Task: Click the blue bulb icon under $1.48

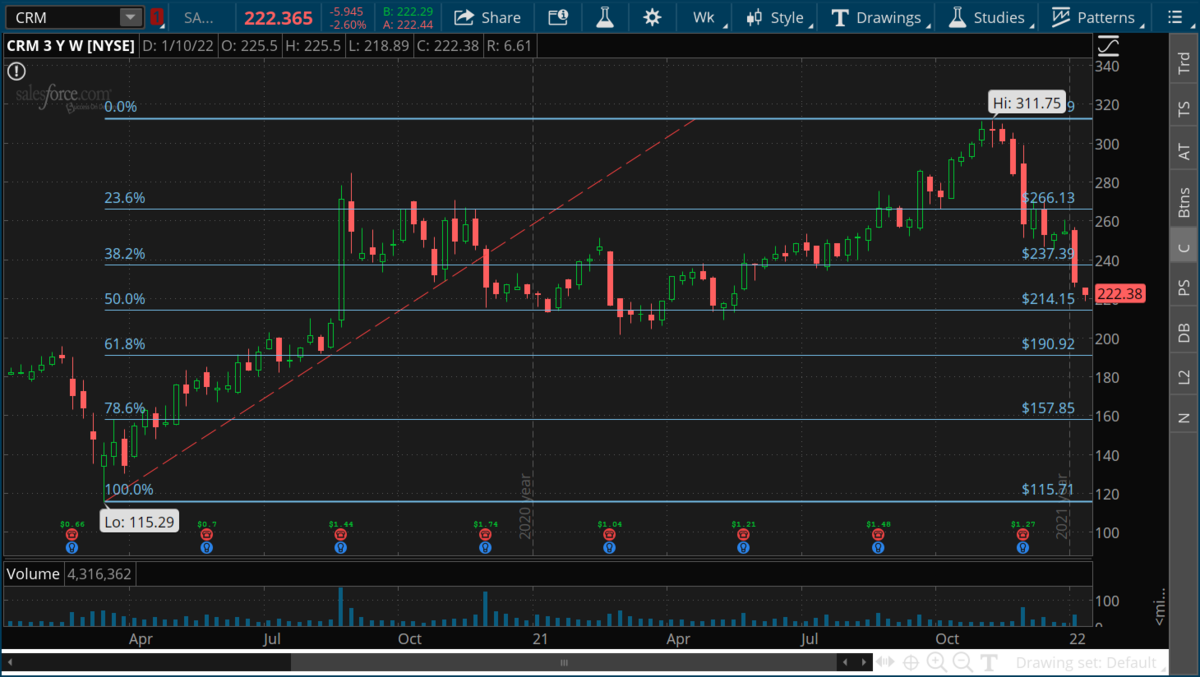Action: [x=879, y=547]
